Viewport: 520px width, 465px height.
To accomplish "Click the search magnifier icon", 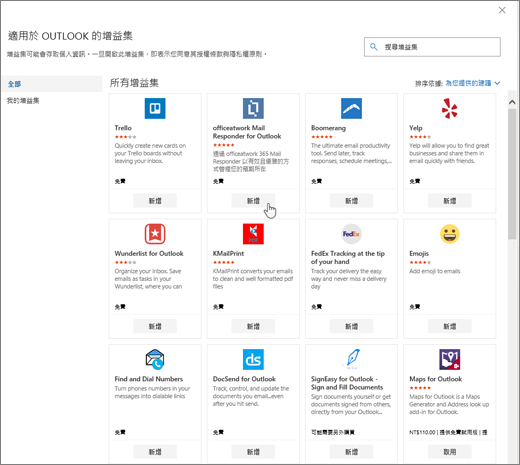I will pos(374,47).
